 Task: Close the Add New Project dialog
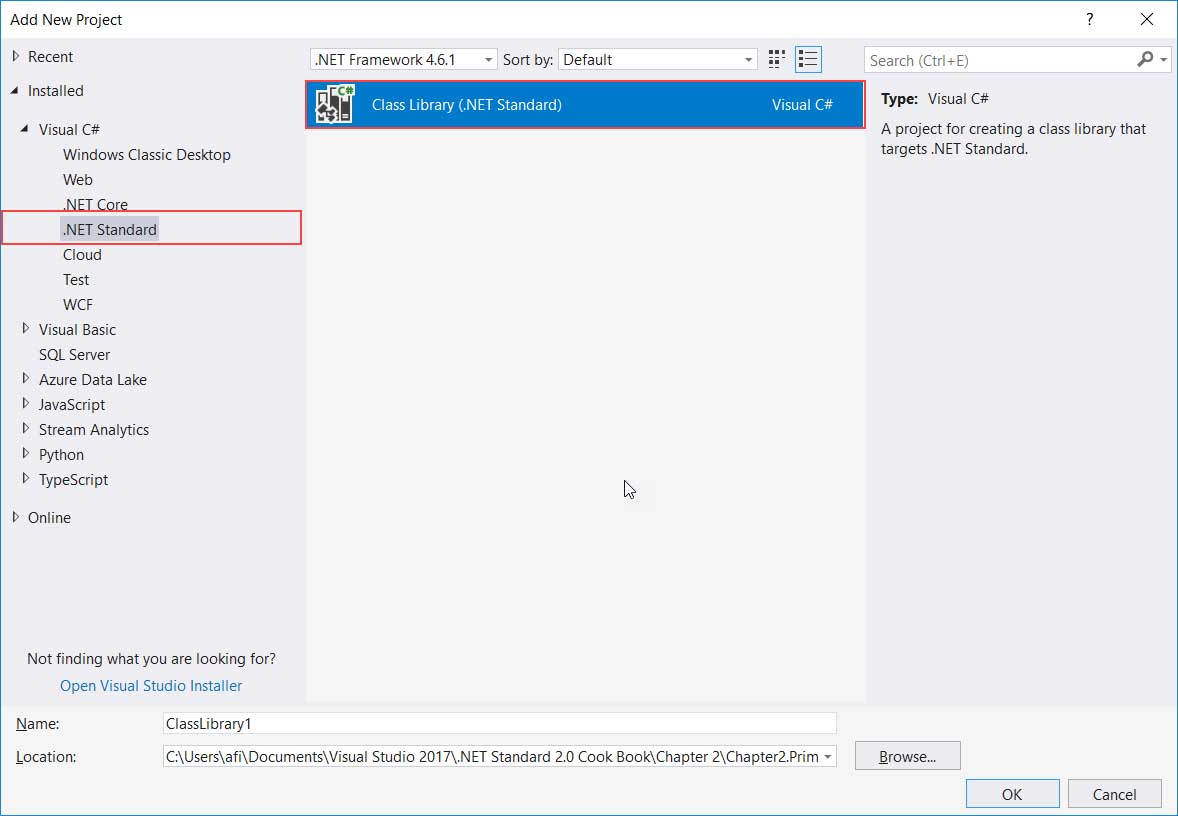click(1146, 20)
